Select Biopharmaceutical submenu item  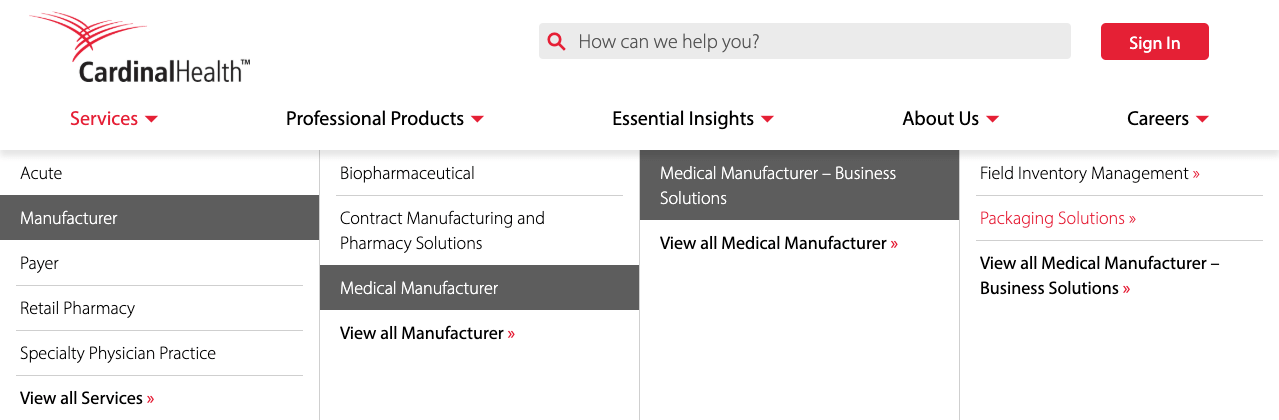(479, 173)
